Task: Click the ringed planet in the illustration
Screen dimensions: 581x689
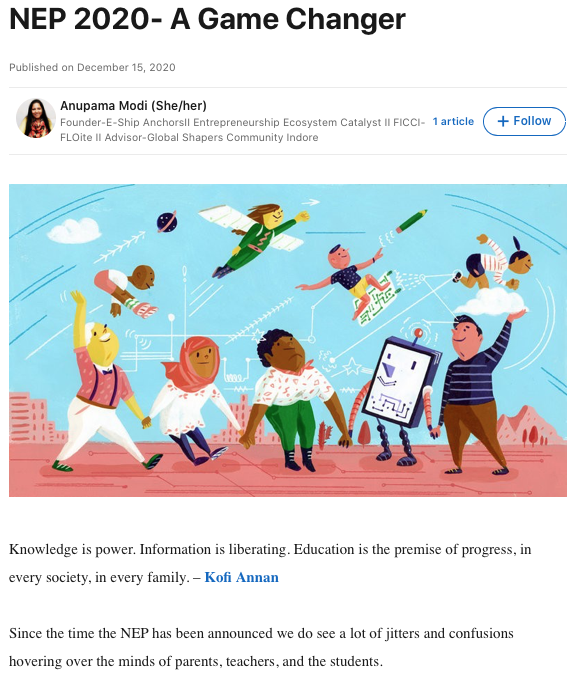Action: 167,221
